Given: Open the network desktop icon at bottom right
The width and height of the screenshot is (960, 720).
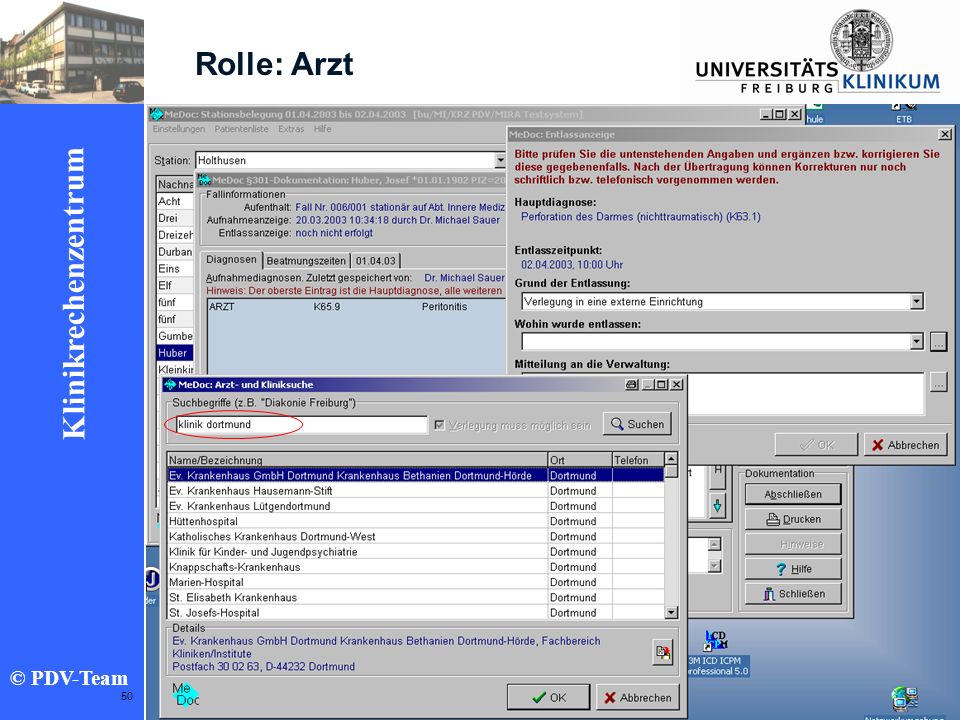Looking at the screenshot, I should [904, 699].
